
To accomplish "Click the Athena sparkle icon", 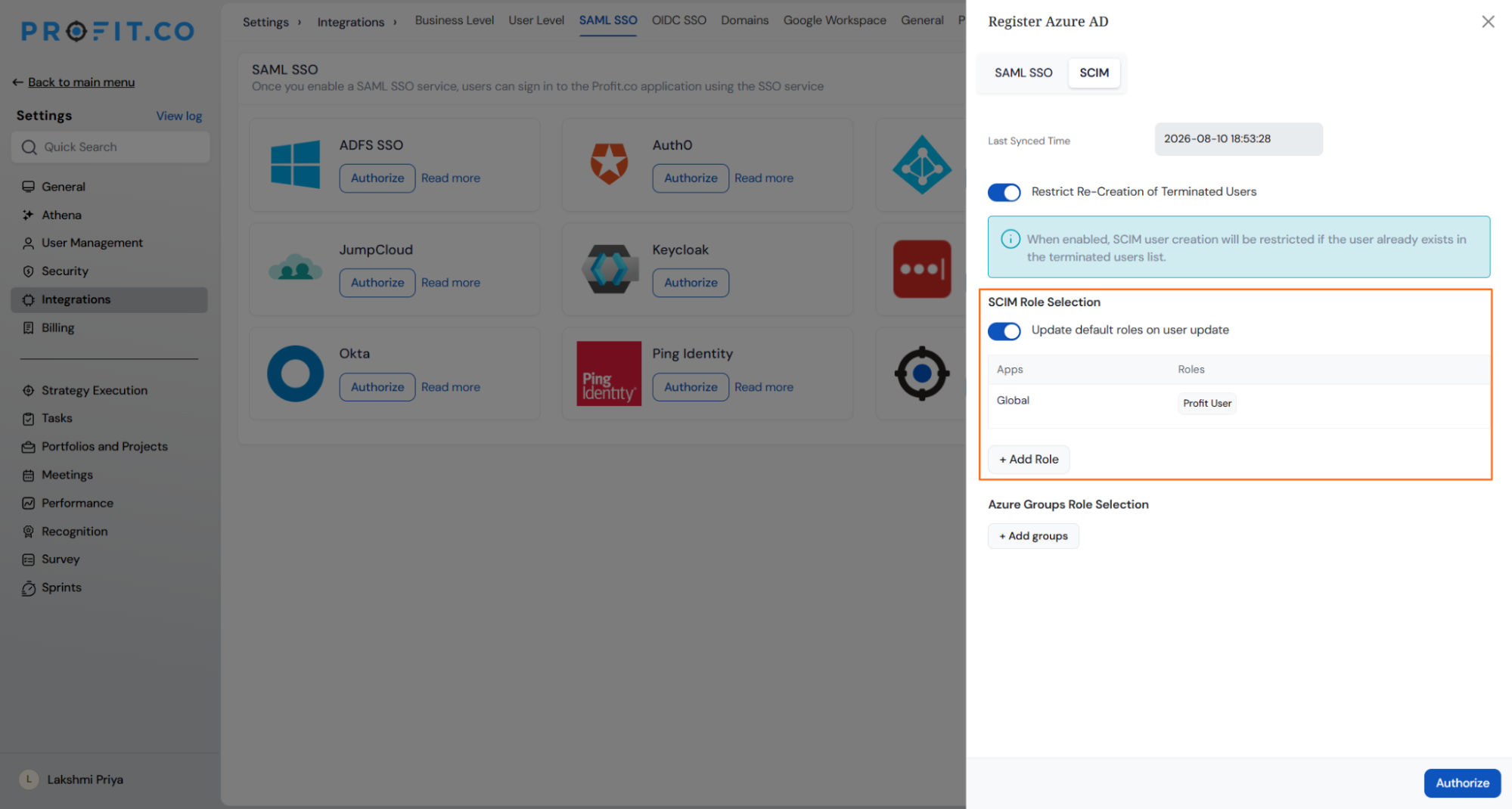I will (28, 215).
